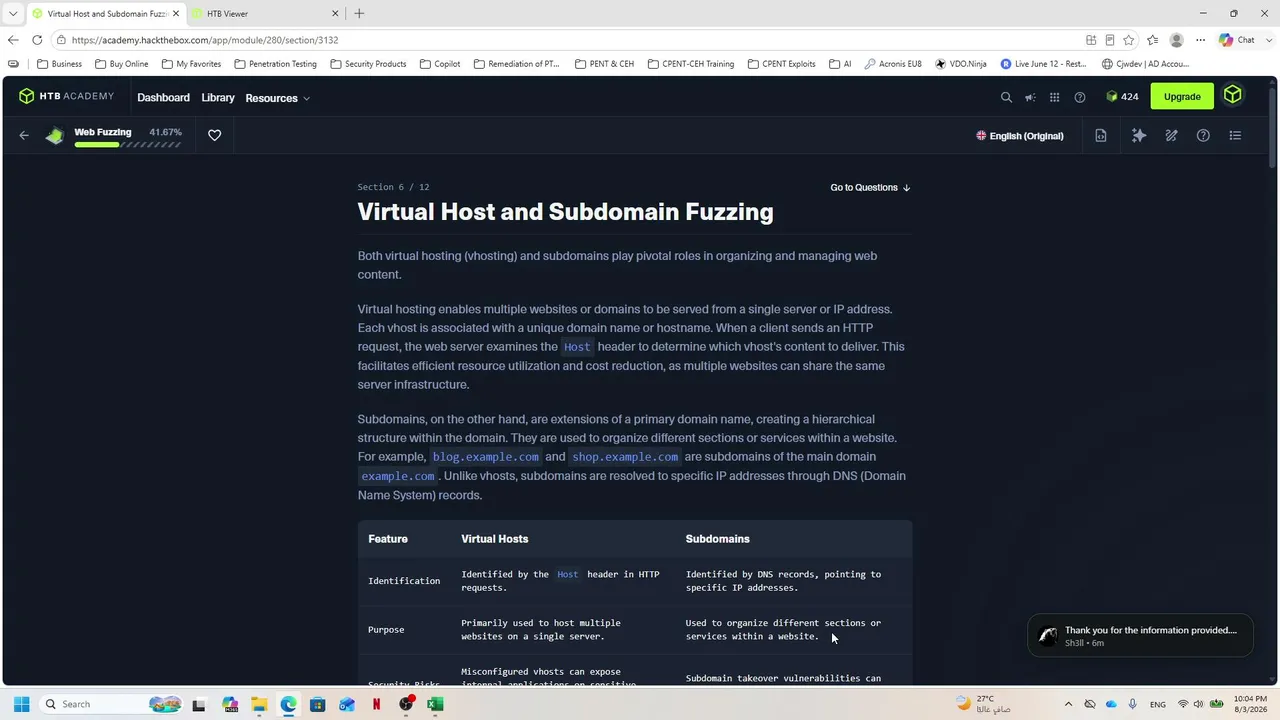Click the Upgrade button
1280x720 pixels.
click(1182, 96)
